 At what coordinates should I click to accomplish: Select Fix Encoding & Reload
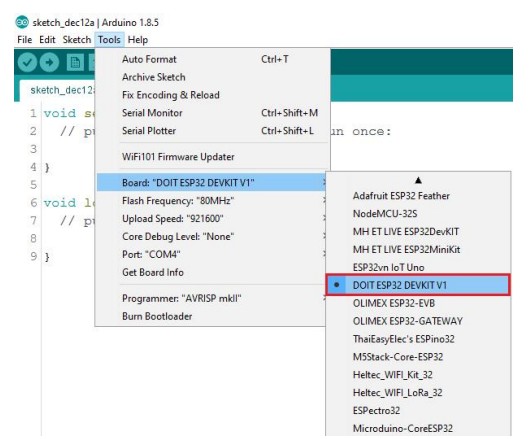point(212,95)
